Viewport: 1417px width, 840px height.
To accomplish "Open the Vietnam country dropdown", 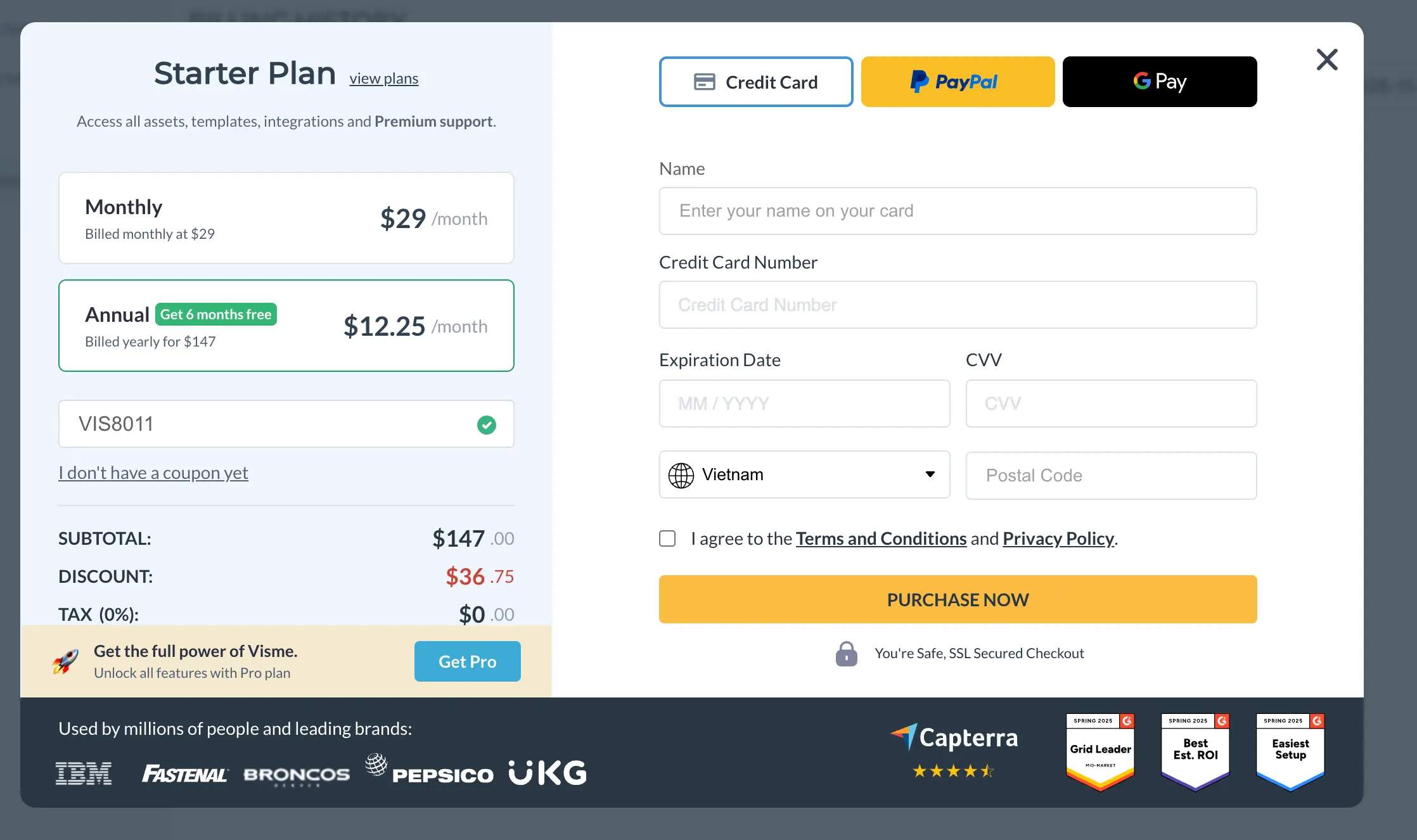I will coord(804,474).
